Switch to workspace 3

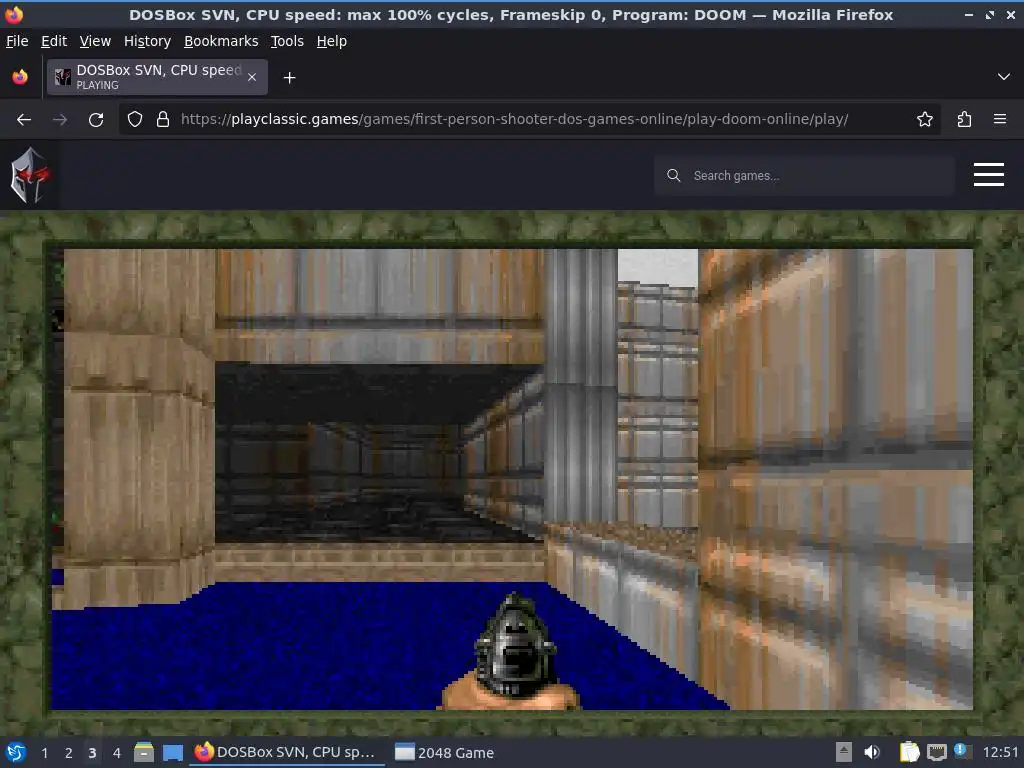tap(92, 753)
